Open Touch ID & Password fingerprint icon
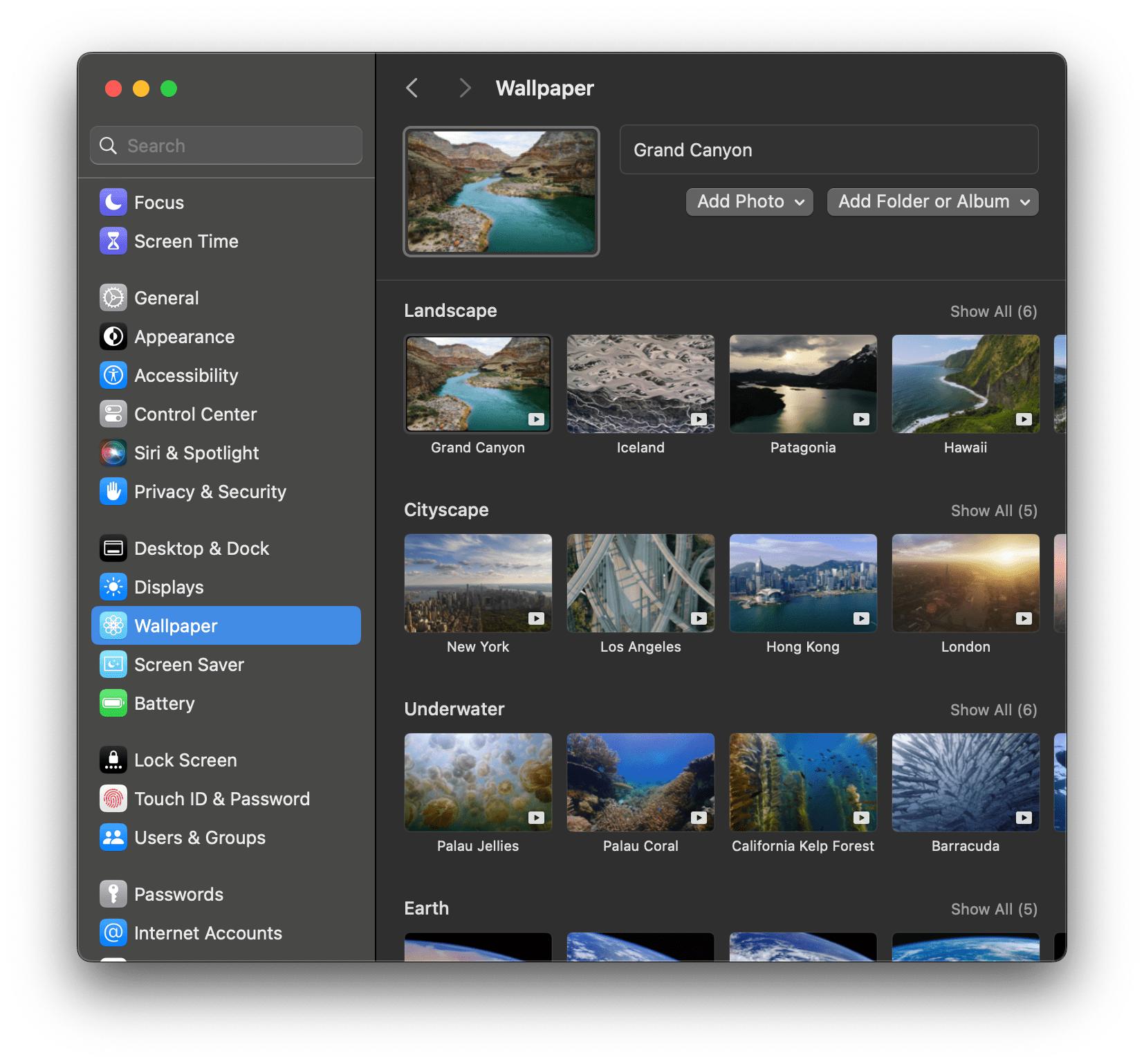The image size is (1144, 1064). 113,798
